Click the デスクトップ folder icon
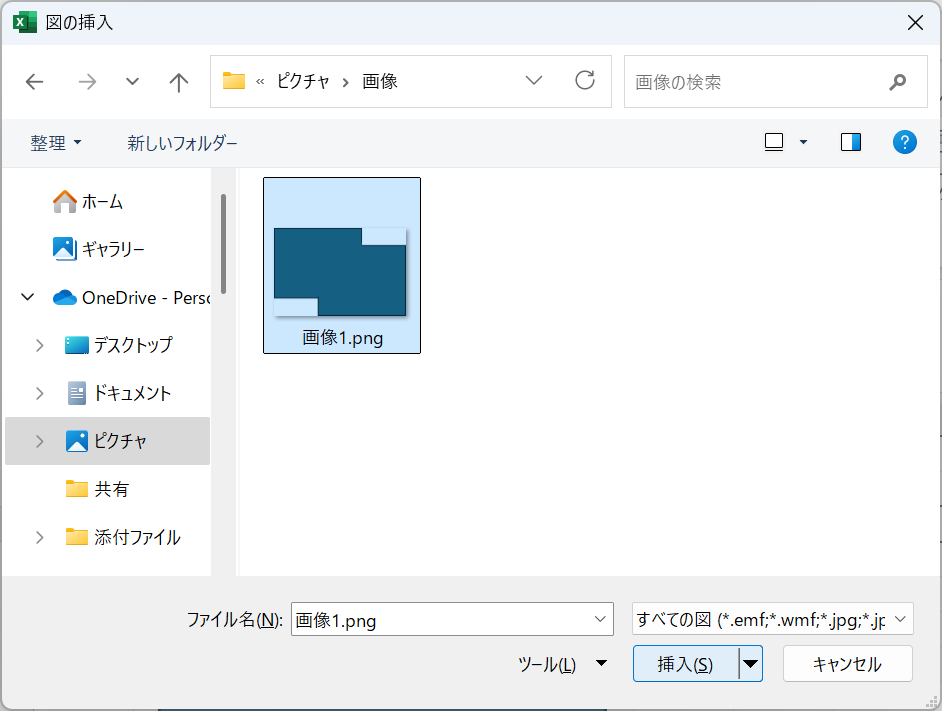942x711 pixels. (76, 345)
